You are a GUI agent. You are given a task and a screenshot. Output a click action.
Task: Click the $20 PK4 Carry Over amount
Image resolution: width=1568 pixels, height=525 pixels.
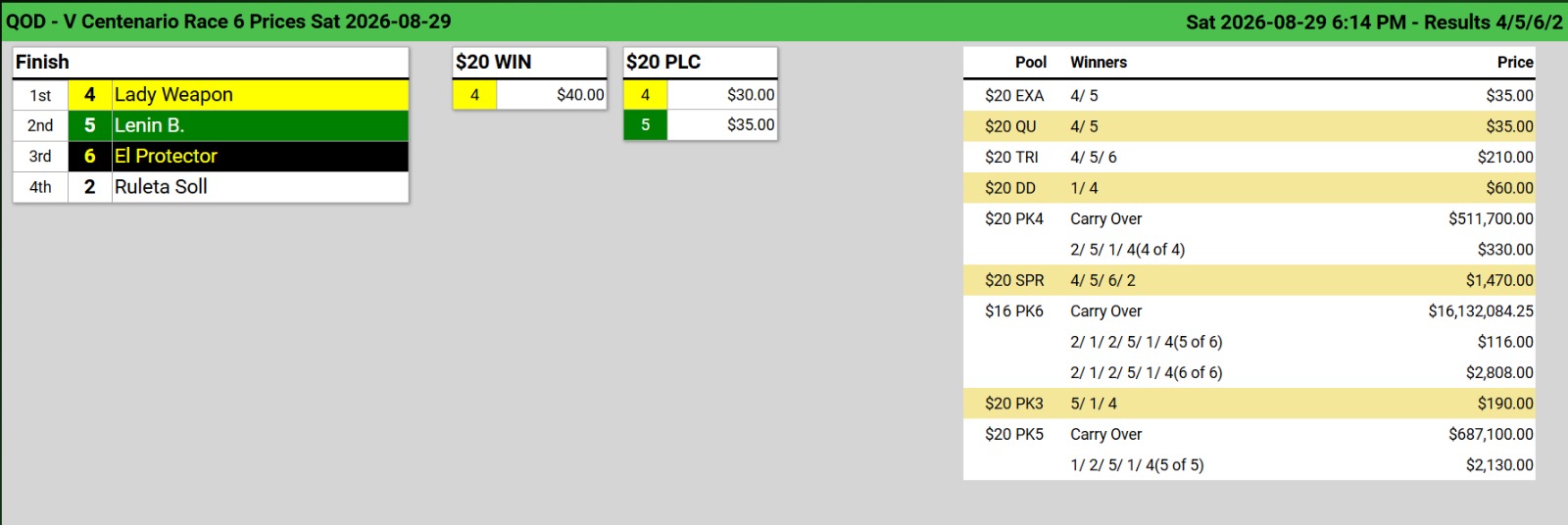click(1491, 218)
